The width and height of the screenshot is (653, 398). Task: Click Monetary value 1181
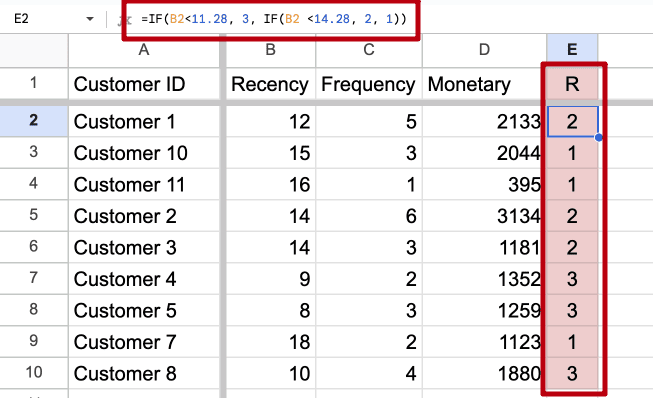tap(484, 248)
